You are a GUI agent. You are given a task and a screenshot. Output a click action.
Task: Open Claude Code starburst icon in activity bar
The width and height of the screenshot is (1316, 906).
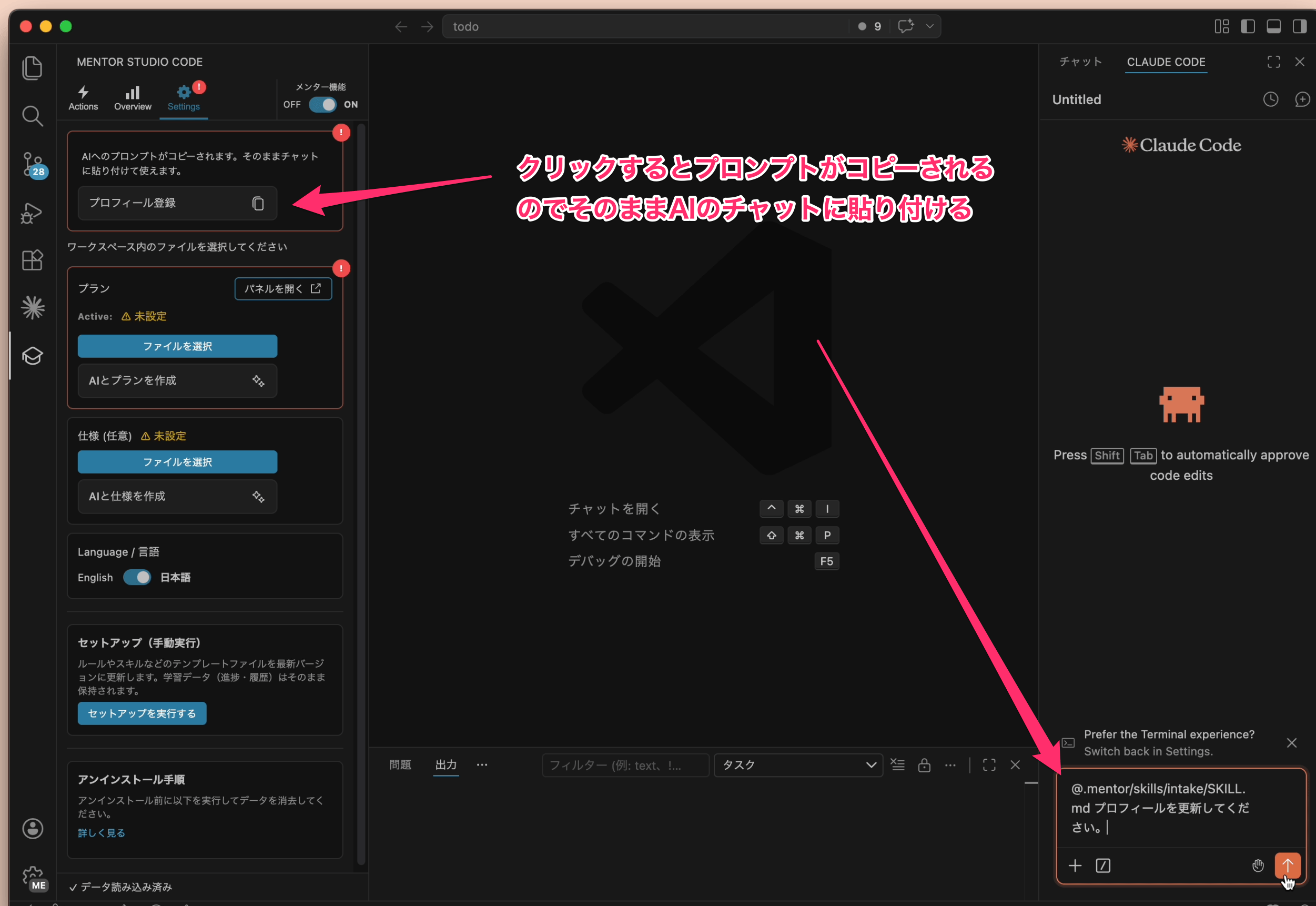32,308
